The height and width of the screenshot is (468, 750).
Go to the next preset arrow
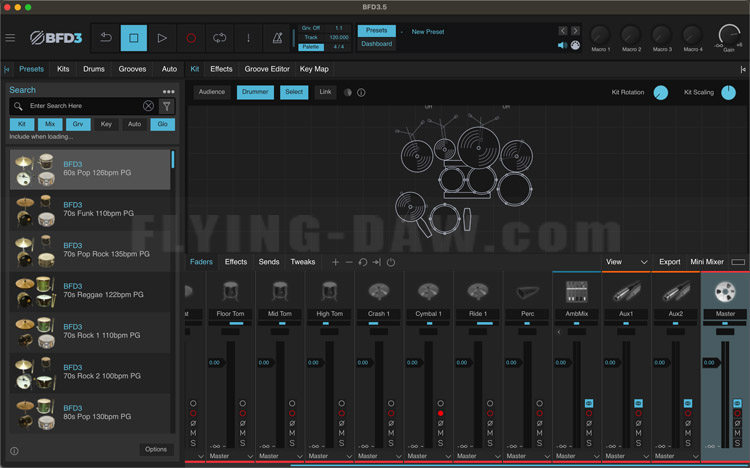click(x=575, y=31)
